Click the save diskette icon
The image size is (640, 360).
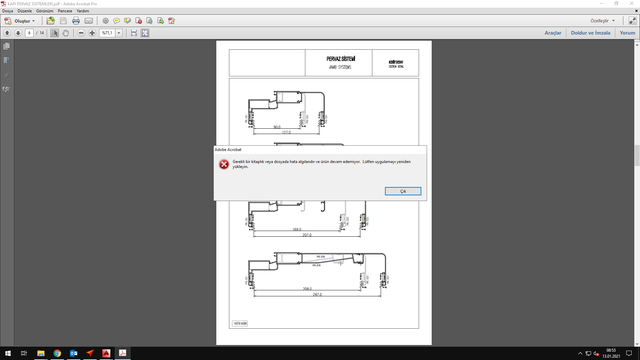click(x=63, y=21)
